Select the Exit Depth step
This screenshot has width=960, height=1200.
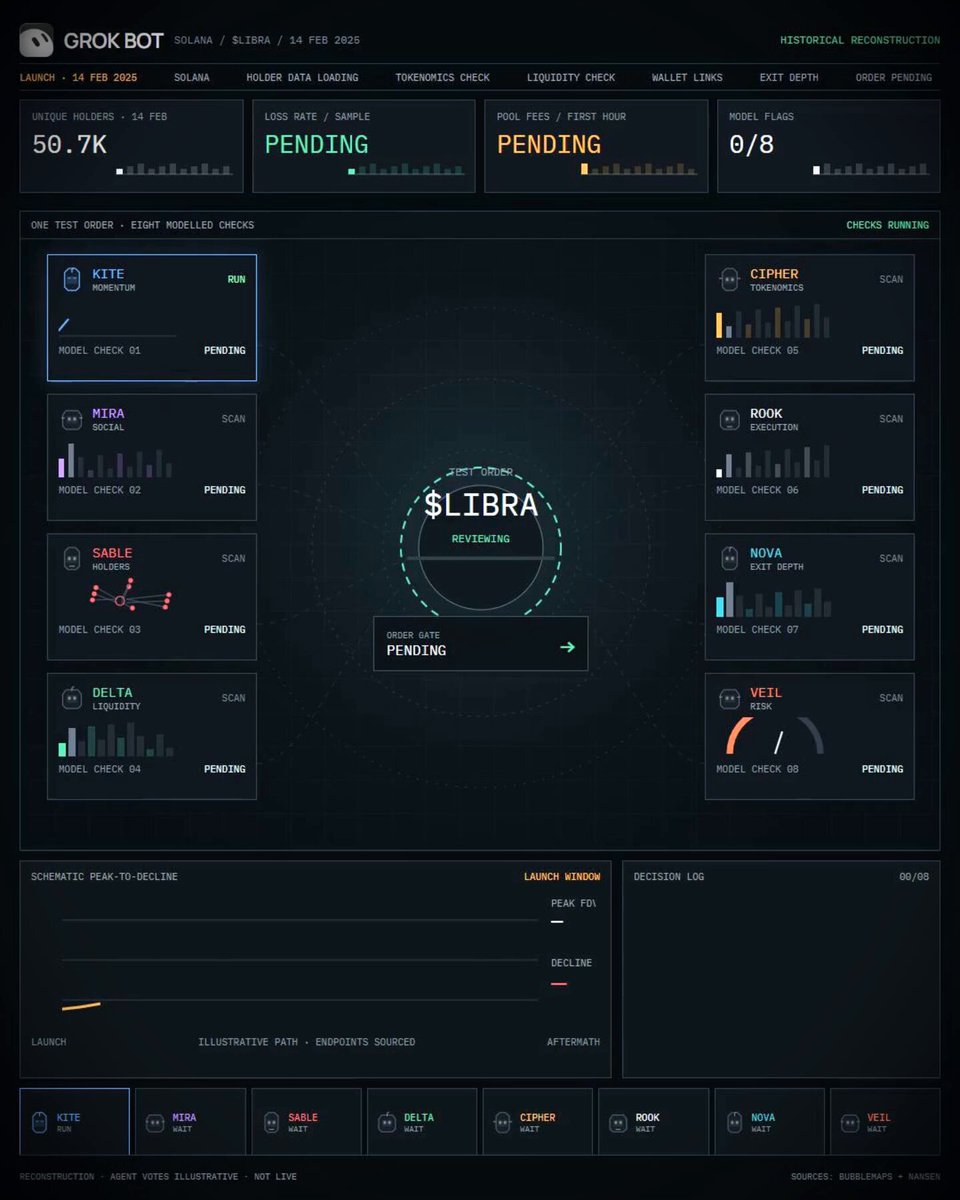pos(789,77)
